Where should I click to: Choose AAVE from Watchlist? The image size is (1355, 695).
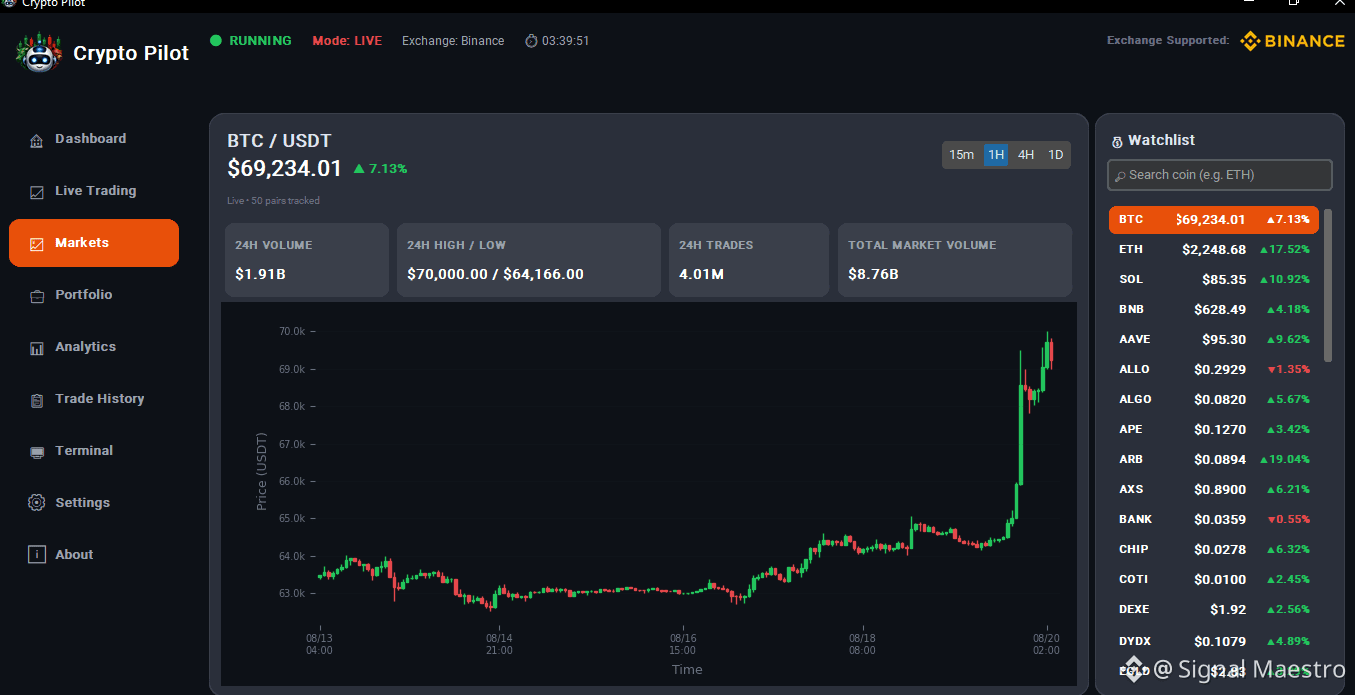(x=1214, y=340)
